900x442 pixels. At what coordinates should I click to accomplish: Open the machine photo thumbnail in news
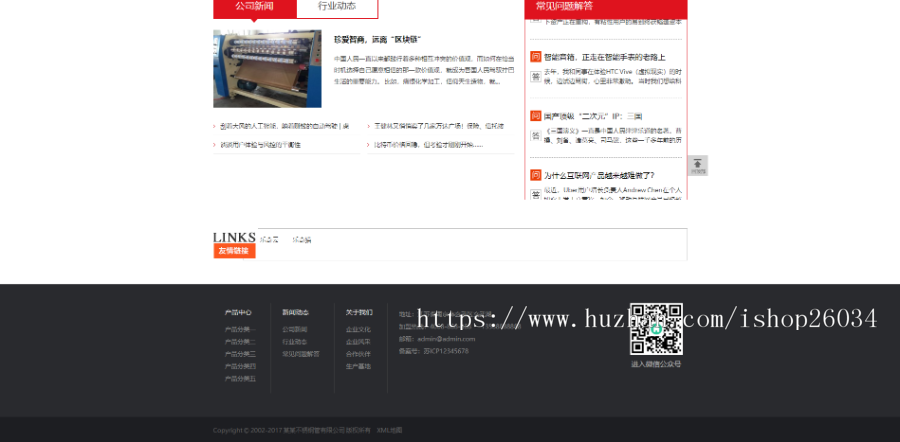pos(267,69)
